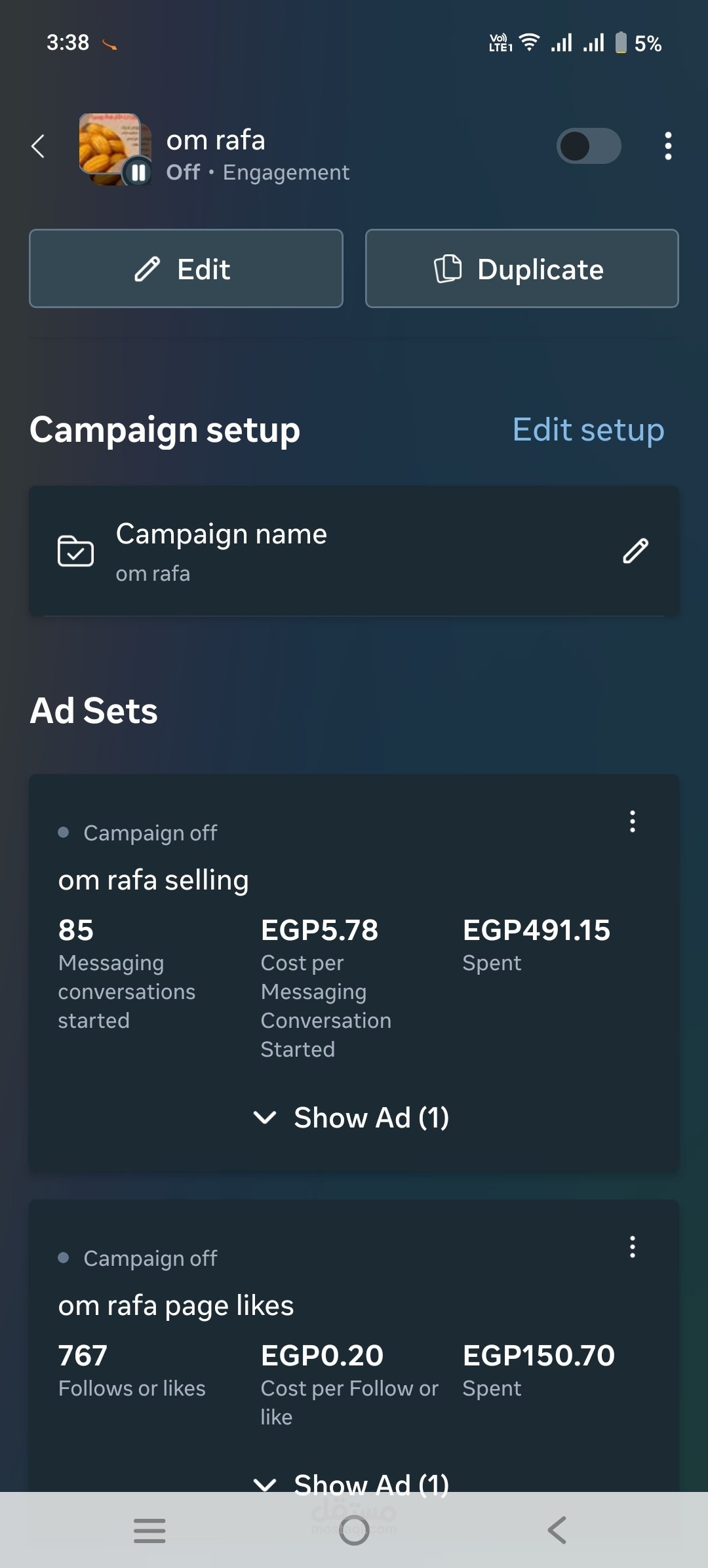Expand Show Ad (1) under page likes
This screenshot has width=708, height=1568.
(352, 1483)
